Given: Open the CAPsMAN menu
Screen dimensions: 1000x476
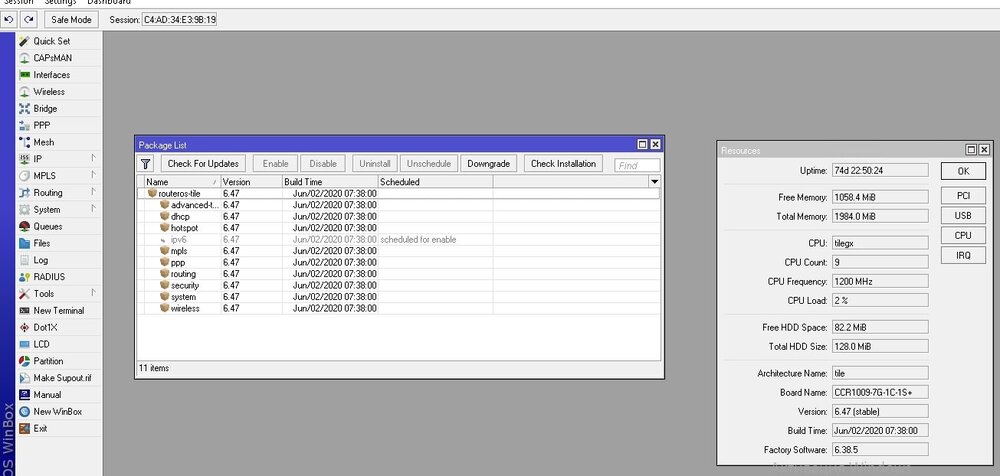Looking at the screenshot, I should click(x=52, y=58).
